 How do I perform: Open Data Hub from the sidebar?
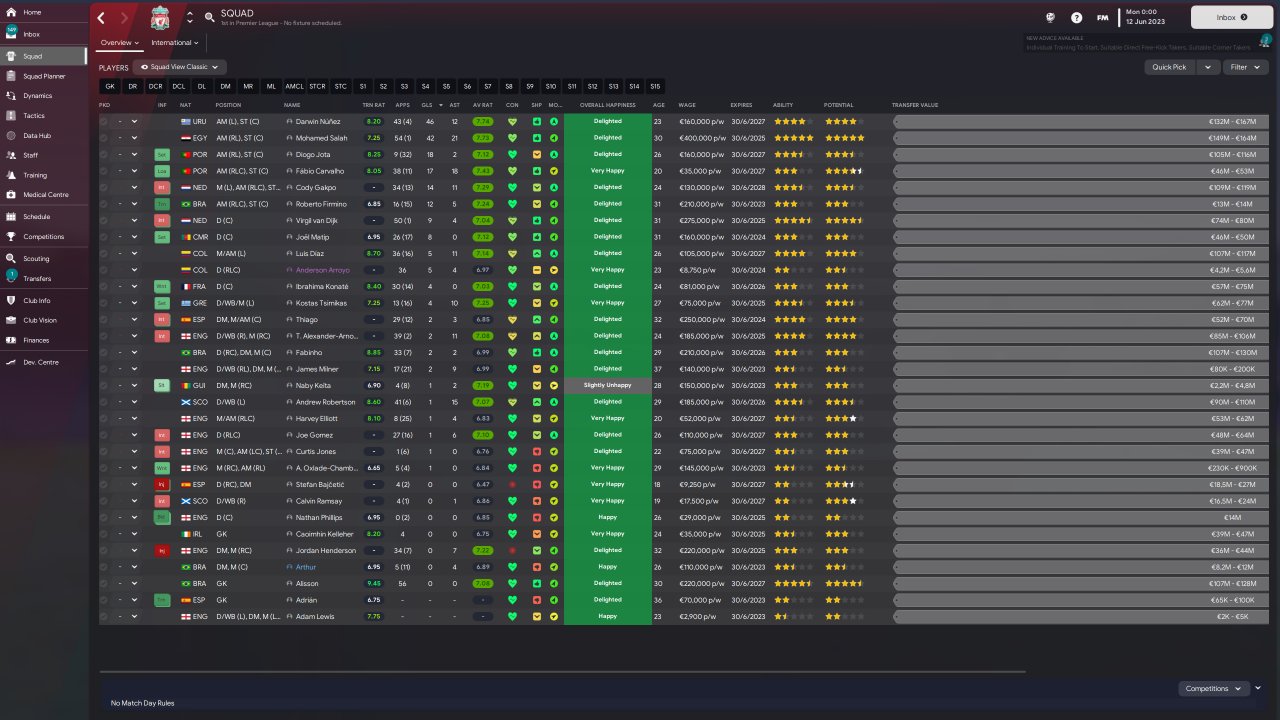pos(37,136)
